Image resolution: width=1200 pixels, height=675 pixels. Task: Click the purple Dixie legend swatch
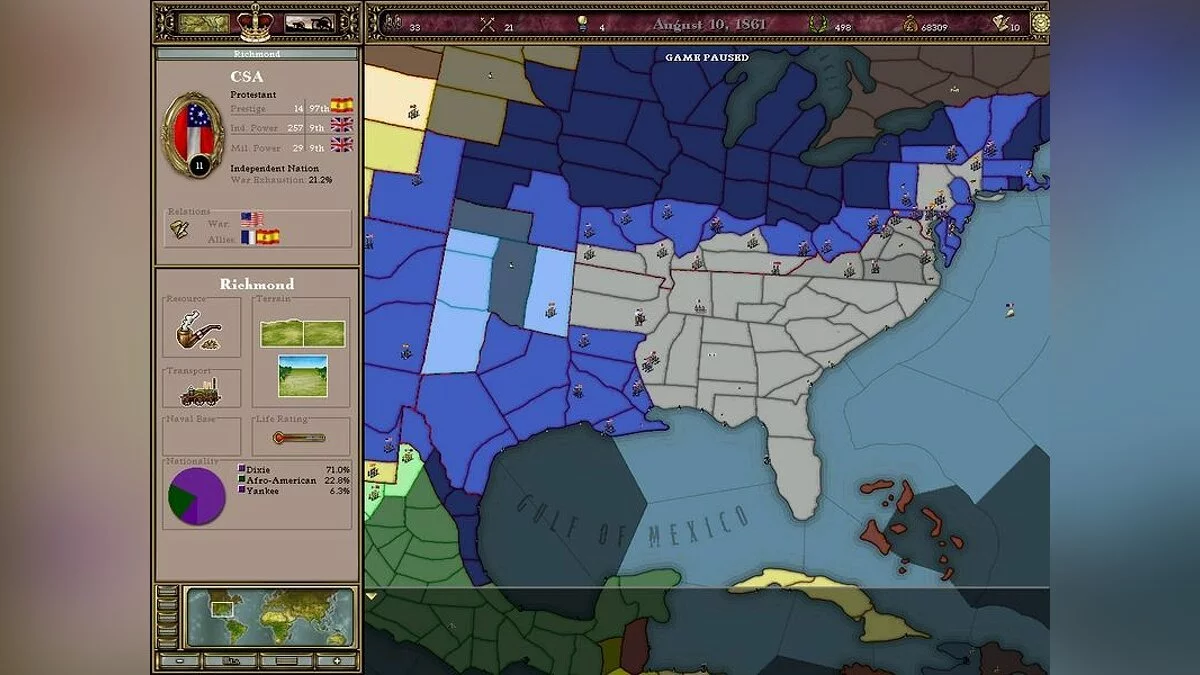click(x=241, y=470)
